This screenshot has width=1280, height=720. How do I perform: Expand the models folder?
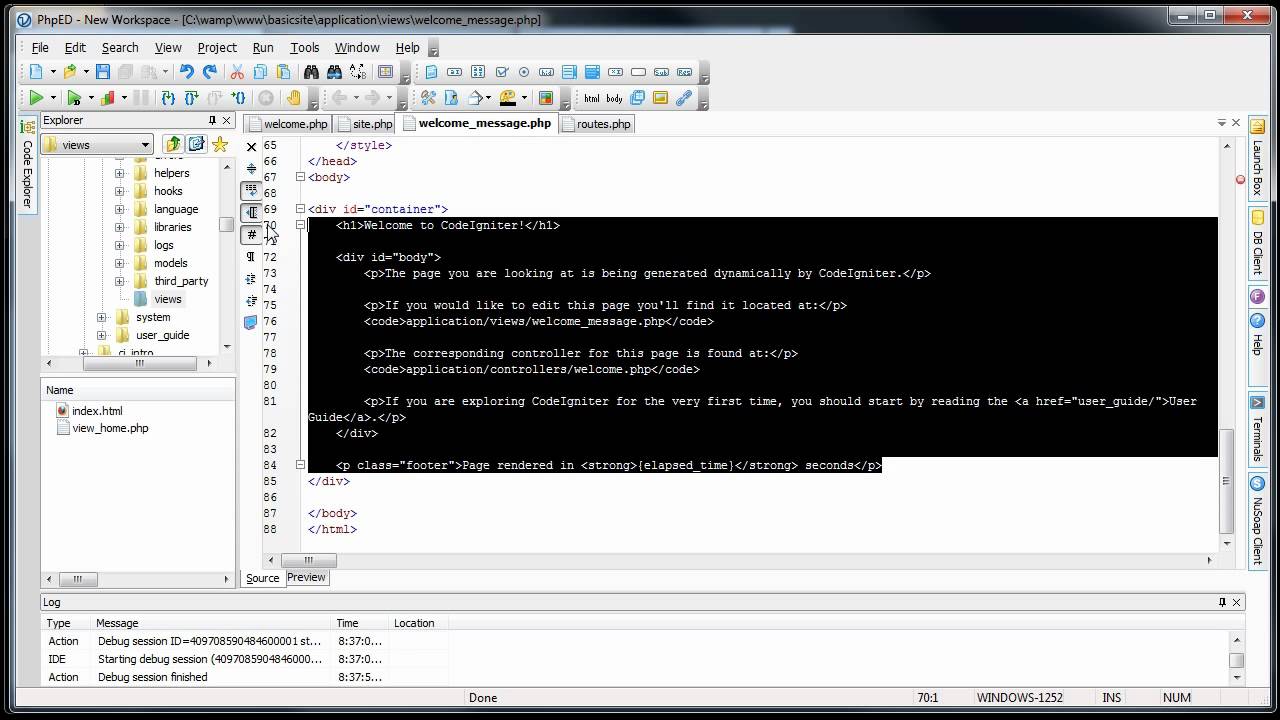[119, 263]
